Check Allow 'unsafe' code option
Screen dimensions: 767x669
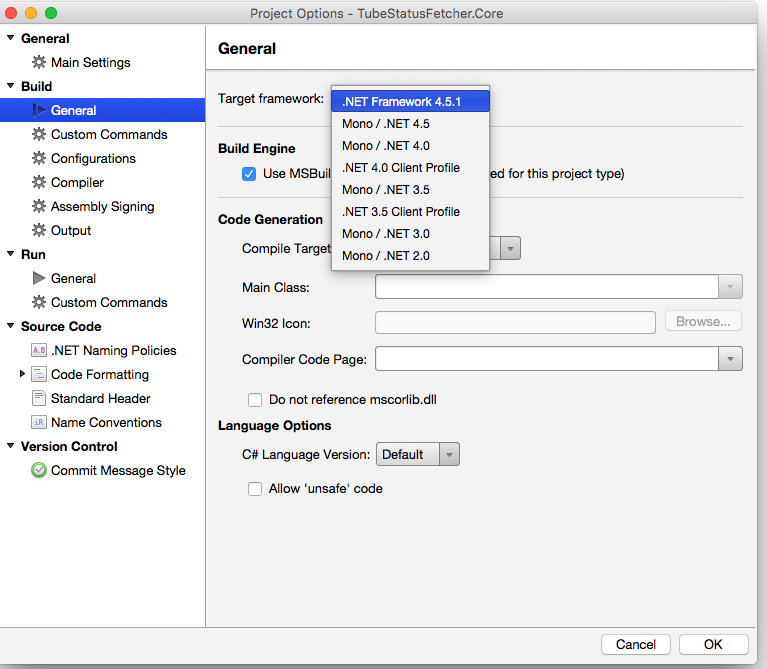pos(255,489)
